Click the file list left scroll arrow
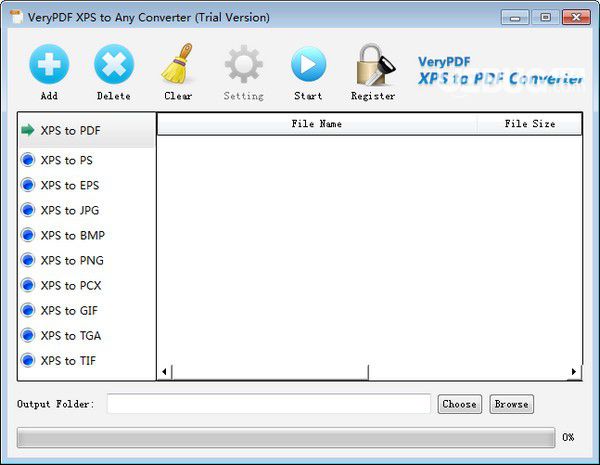The height and width of the screenshot is (465, 600). coord(164,372)
